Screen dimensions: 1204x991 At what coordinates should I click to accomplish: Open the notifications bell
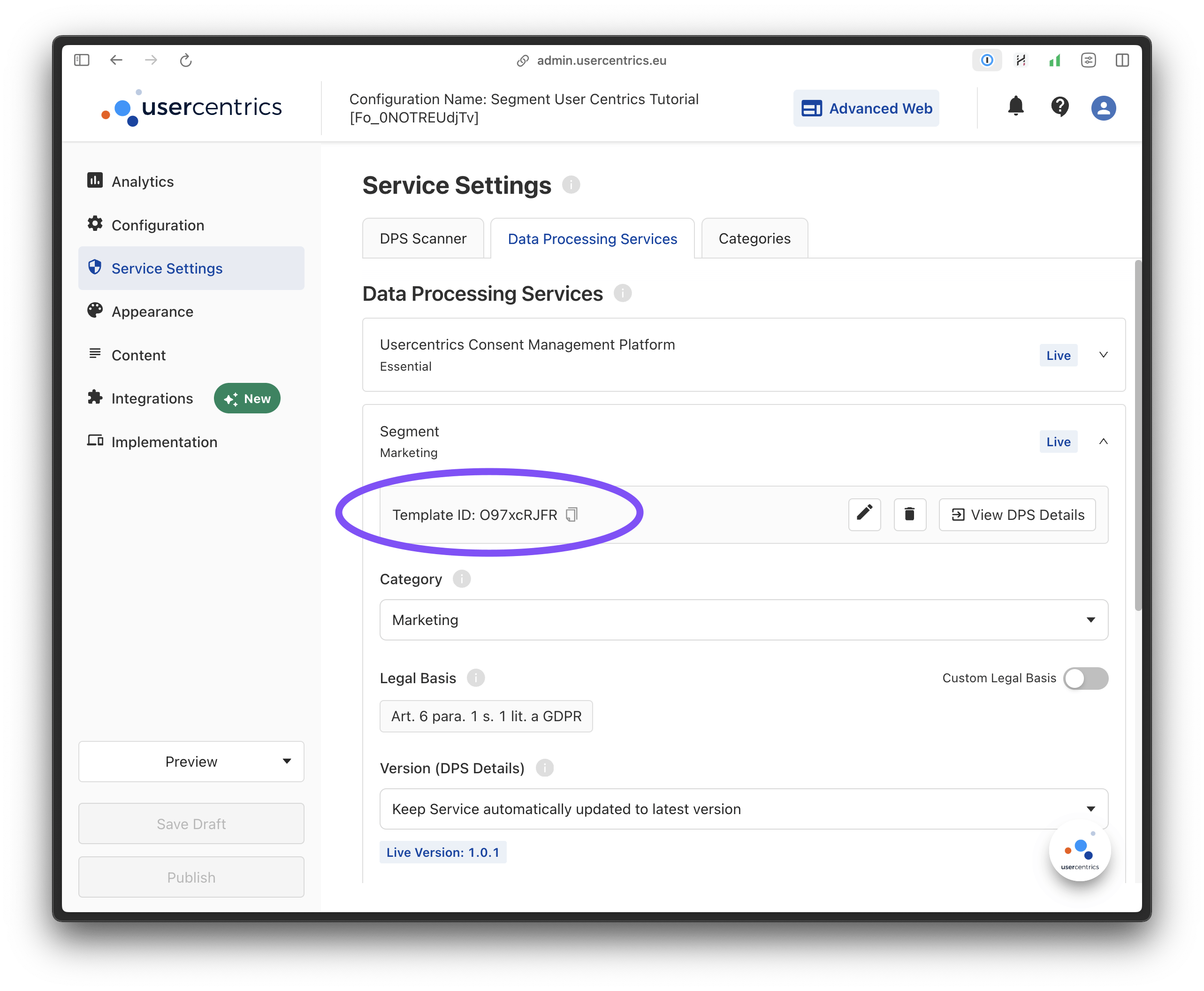1015,107
